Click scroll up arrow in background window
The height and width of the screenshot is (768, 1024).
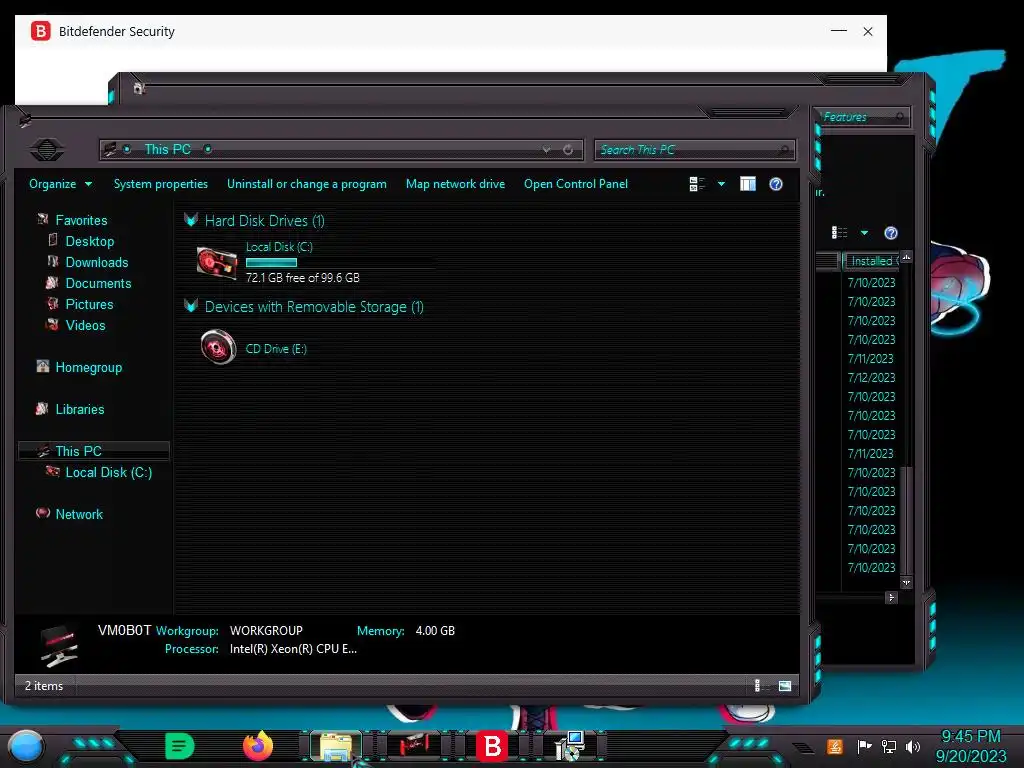click(906, 257)
